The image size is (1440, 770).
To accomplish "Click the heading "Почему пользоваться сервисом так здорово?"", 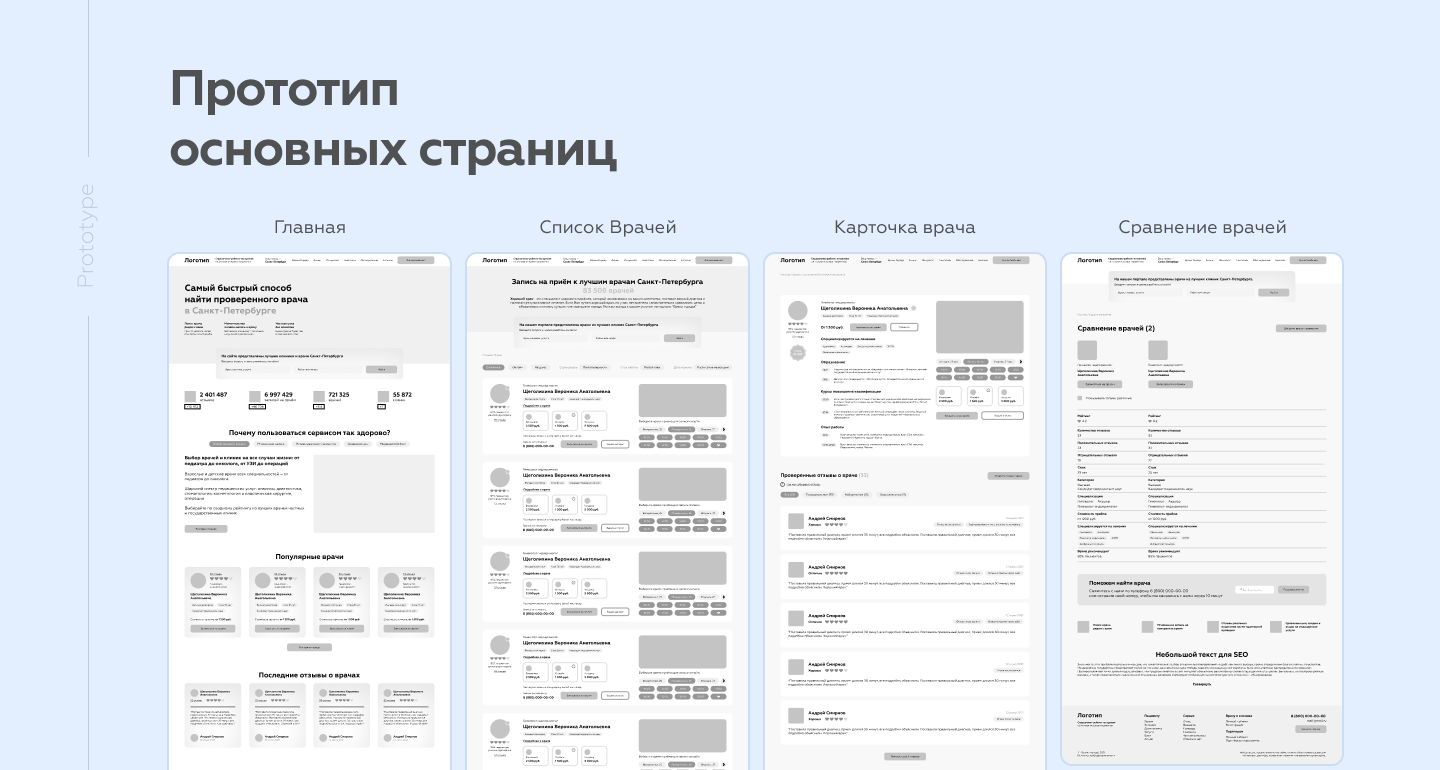I will [309, 432].
